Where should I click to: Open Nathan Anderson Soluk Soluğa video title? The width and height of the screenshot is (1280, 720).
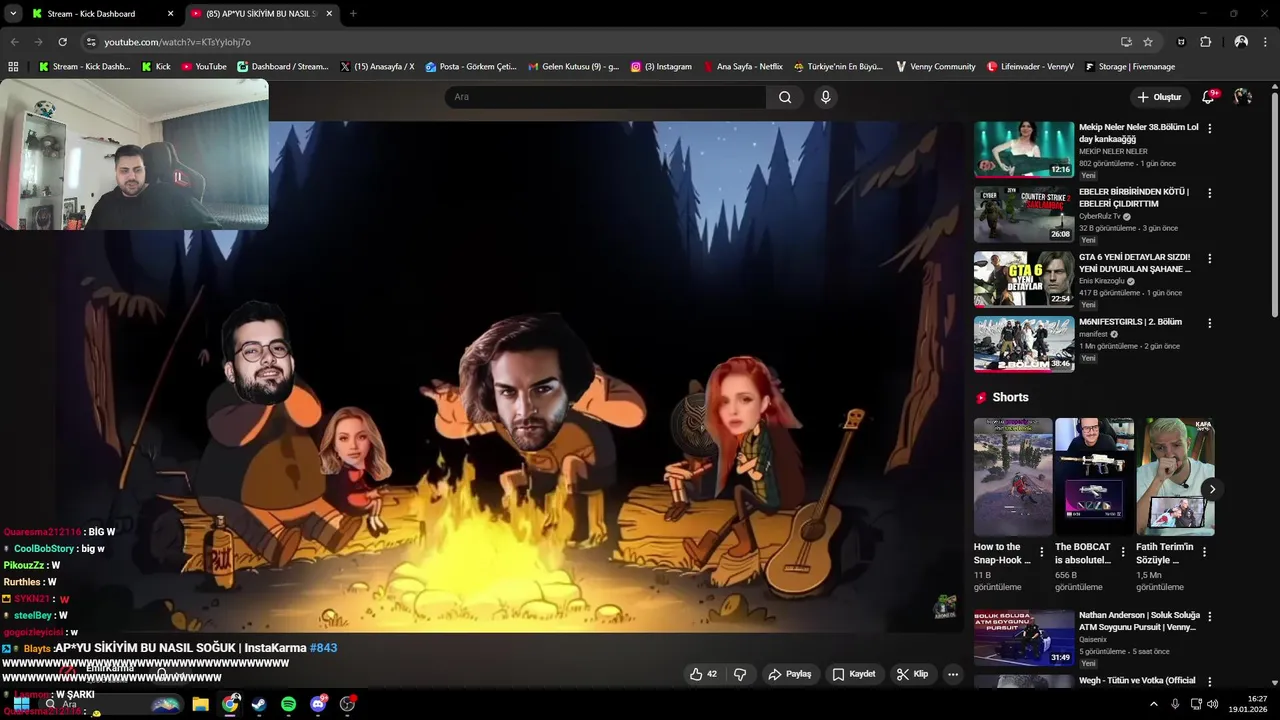(x=1139, y=621)
